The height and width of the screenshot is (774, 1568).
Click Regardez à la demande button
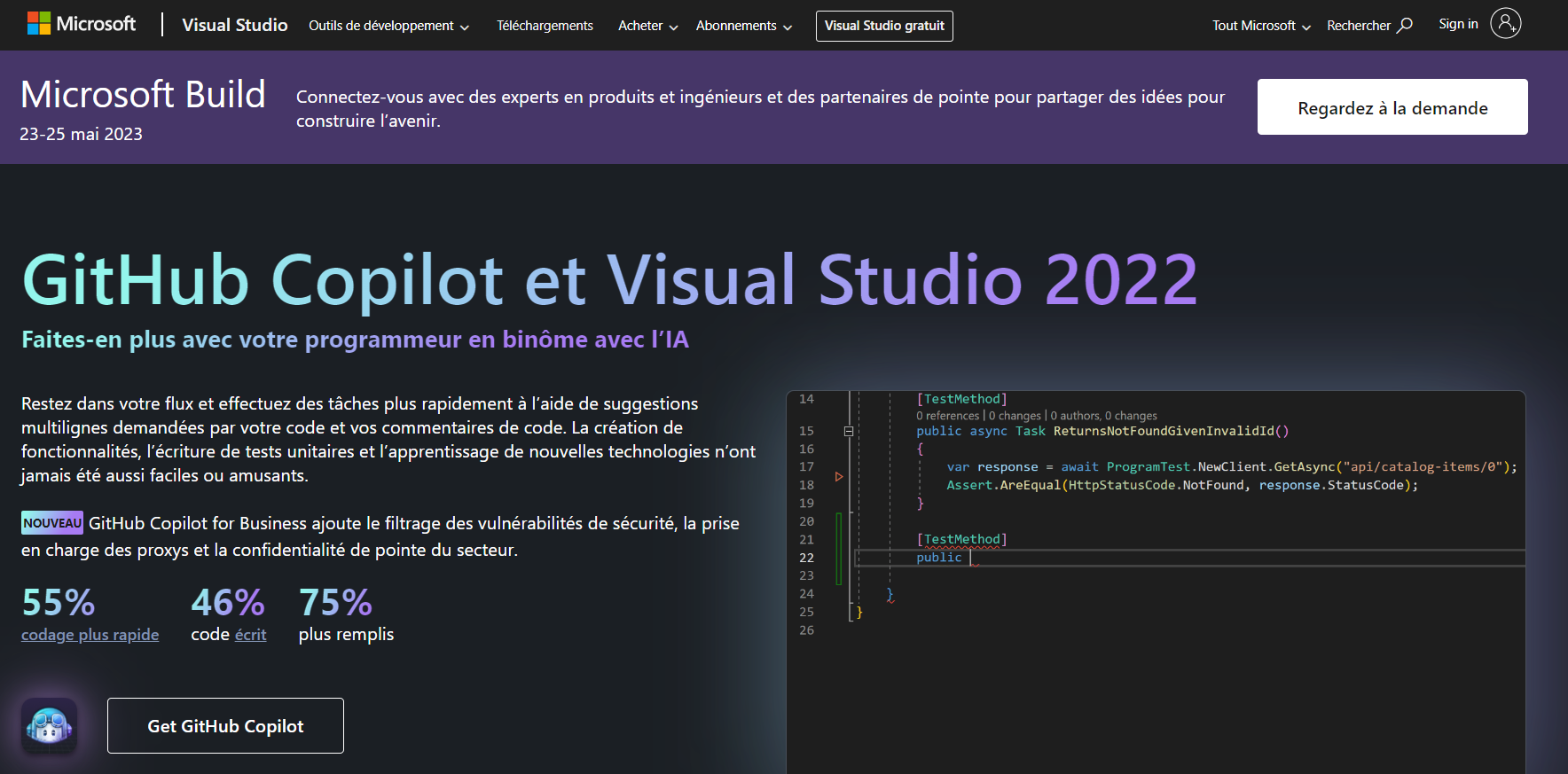coord(1392,107)
